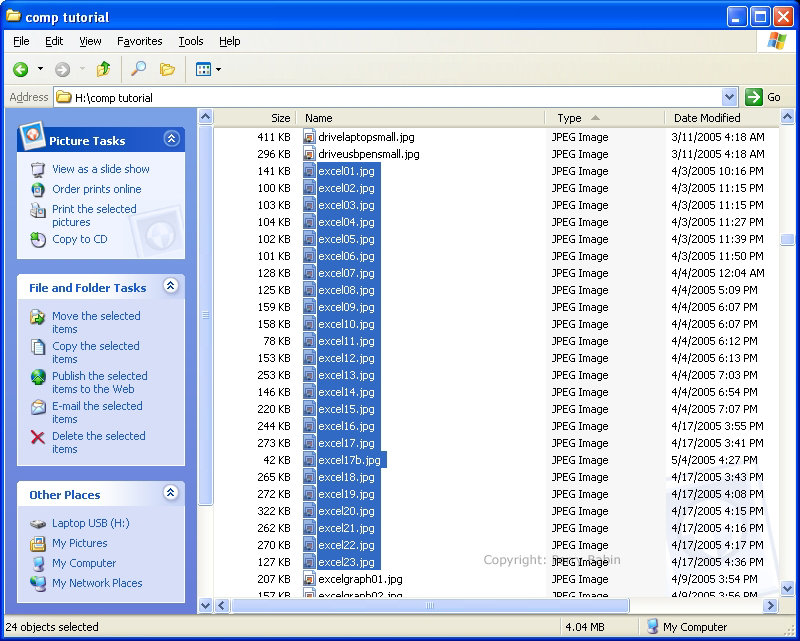Click the drivelaptopsmall.jpg file icon
The image size is (800, 641).
(310, 137)
